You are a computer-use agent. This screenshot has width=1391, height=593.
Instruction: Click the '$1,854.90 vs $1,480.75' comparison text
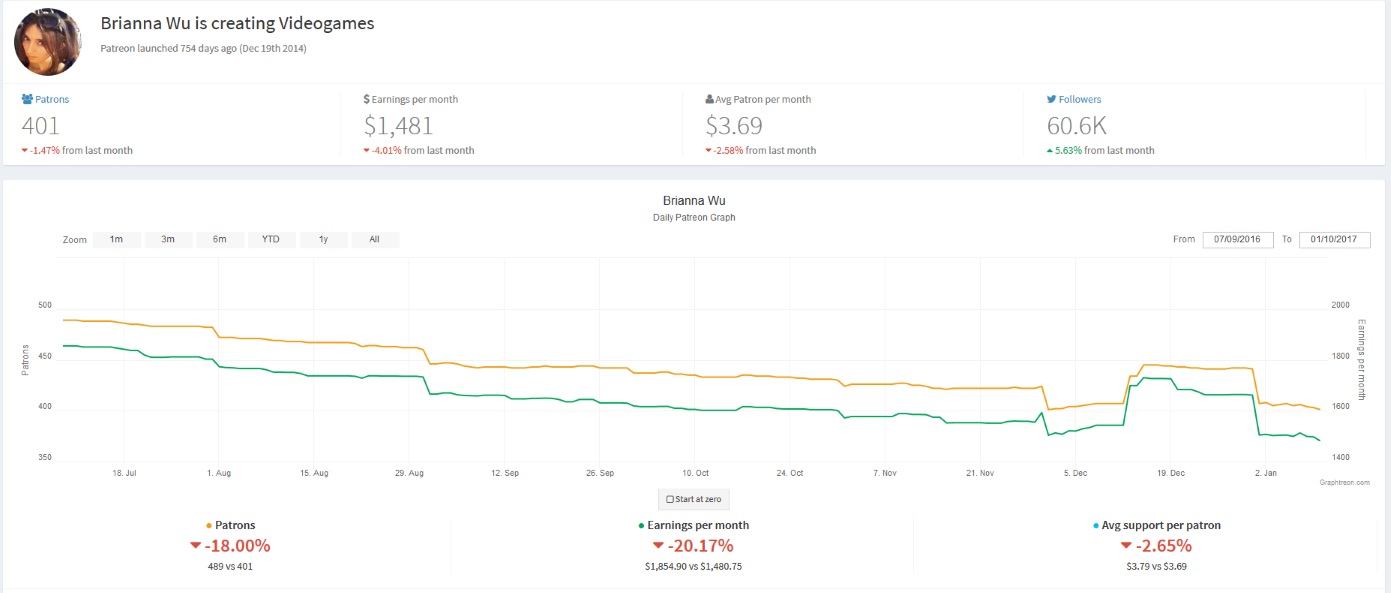click(693, 567)
